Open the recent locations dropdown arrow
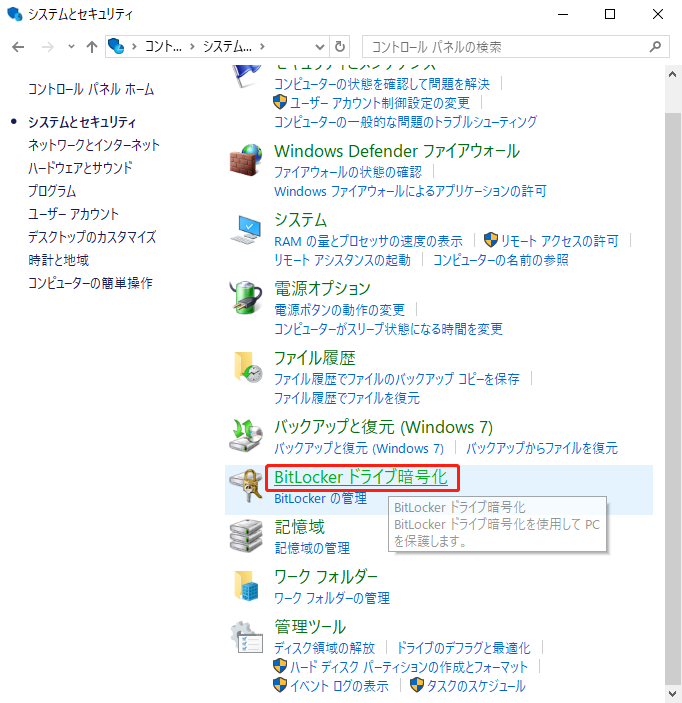This screenshot has height=703, width=682. tap(71, 47)
